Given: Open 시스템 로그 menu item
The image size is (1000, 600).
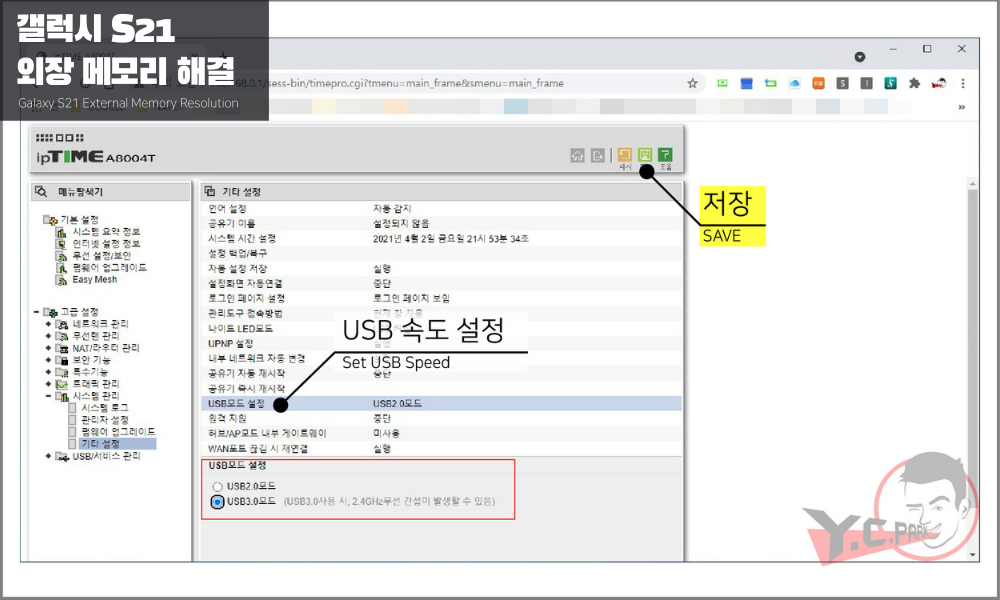Looking at the screenshot, I should [x=105, y=407].
